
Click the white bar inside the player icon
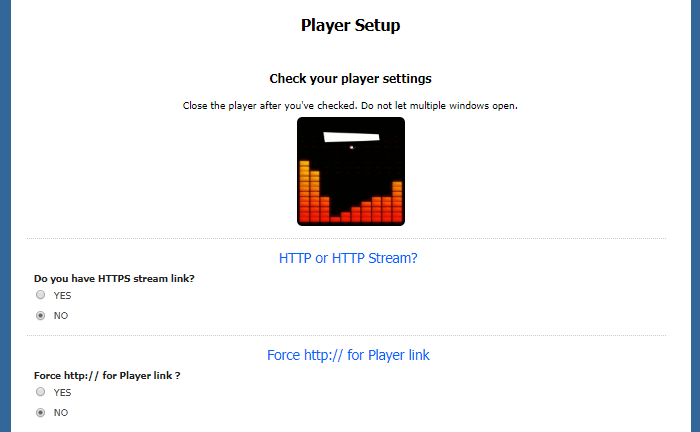pos(351,137)
